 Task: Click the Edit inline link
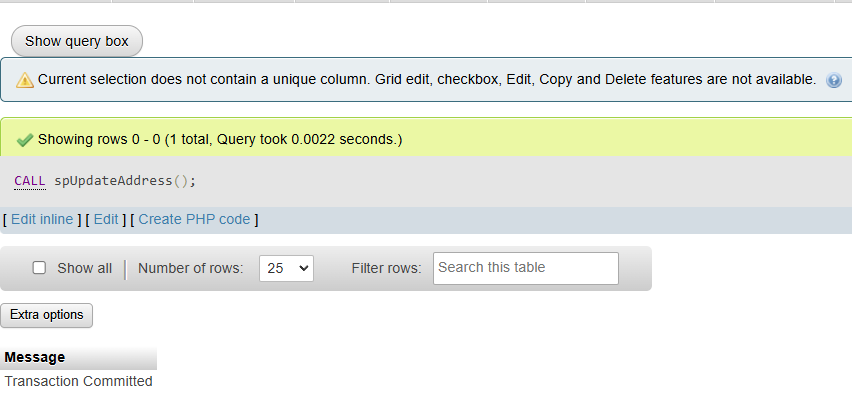click(x=42, y=219)
